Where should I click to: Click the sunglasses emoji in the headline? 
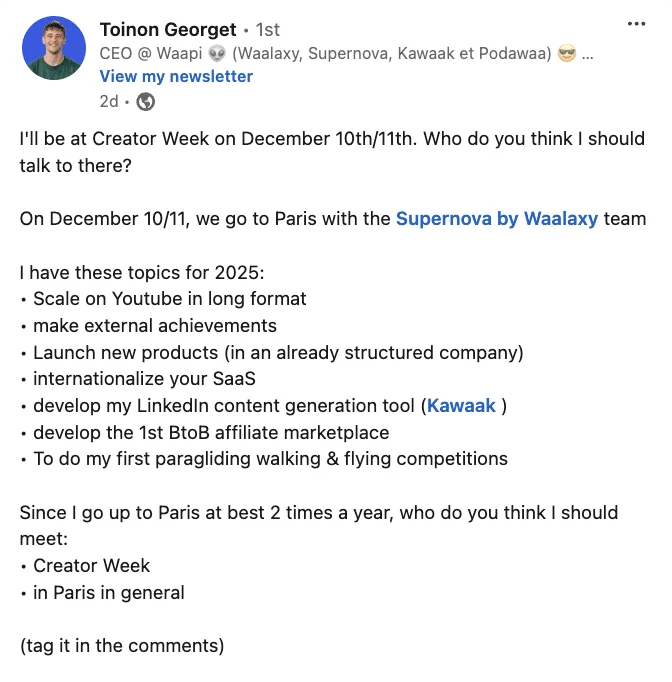(x=567, y=54)
